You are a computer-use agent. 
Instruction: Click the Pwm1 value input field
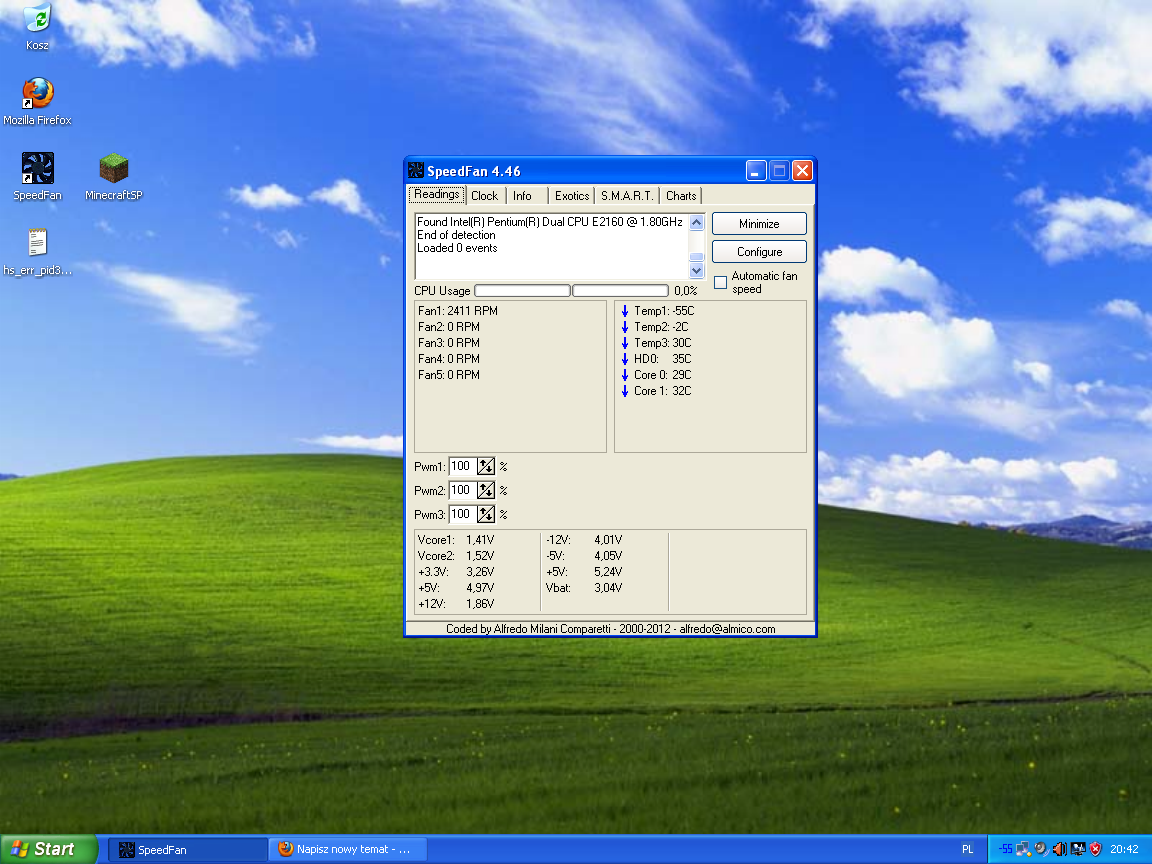pyautogui.click(x=461, y=467)
